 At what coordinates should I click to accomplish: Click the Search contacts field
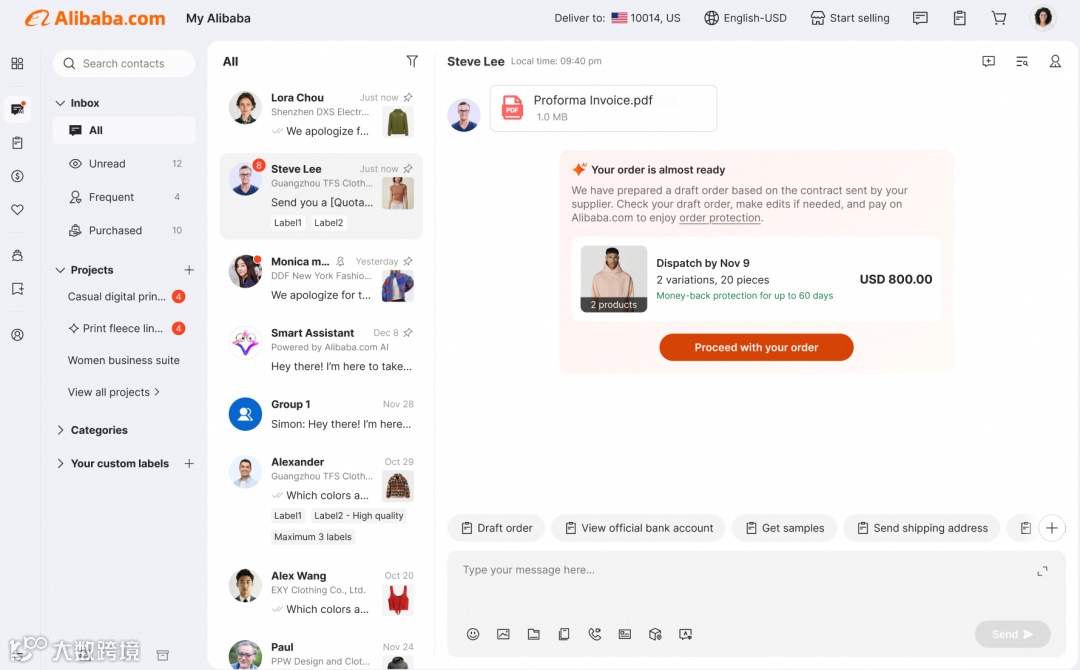(x=124, y=63)
